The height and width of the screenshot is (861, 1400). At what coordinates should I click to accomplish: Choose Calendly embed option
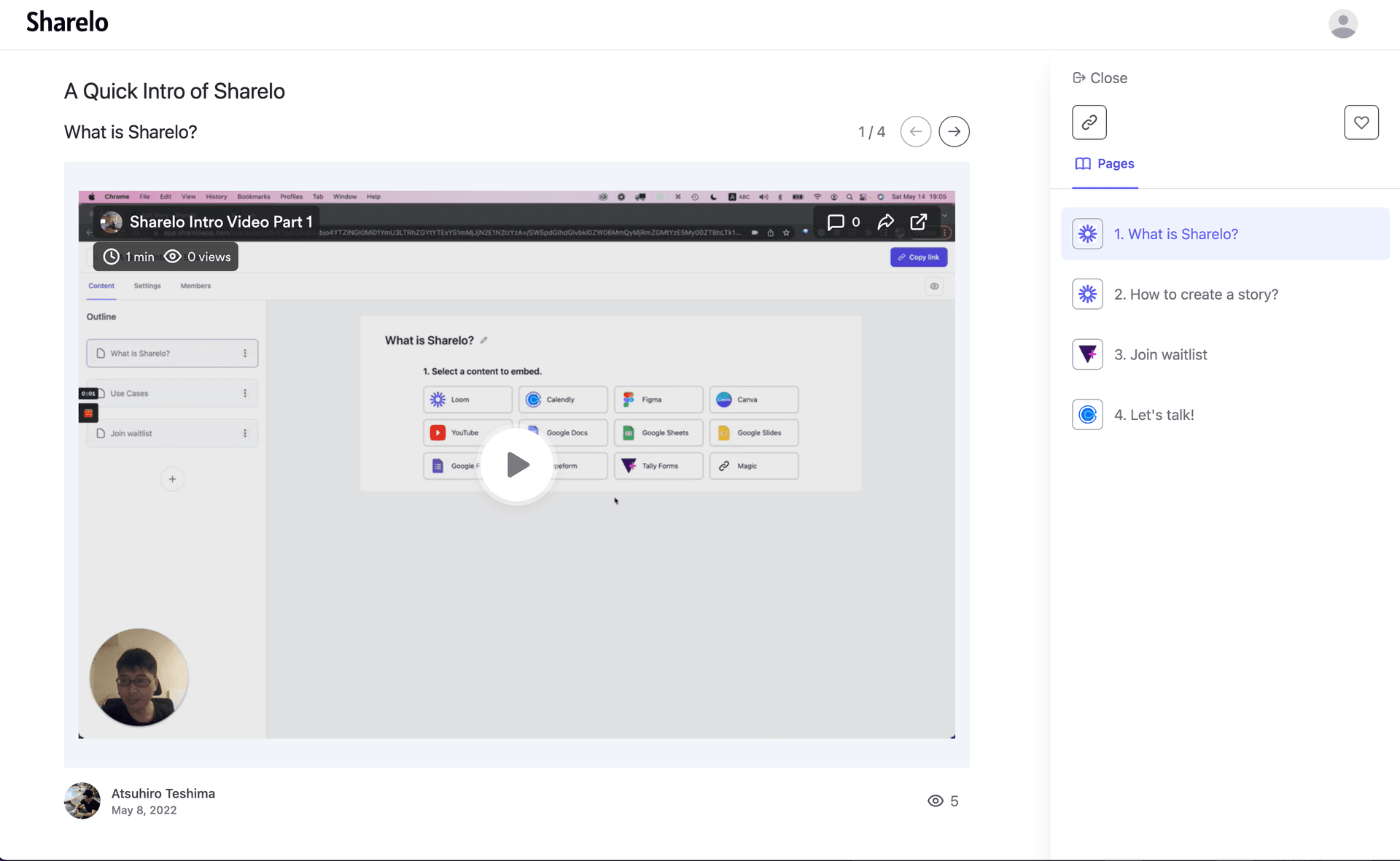[563, 400]
